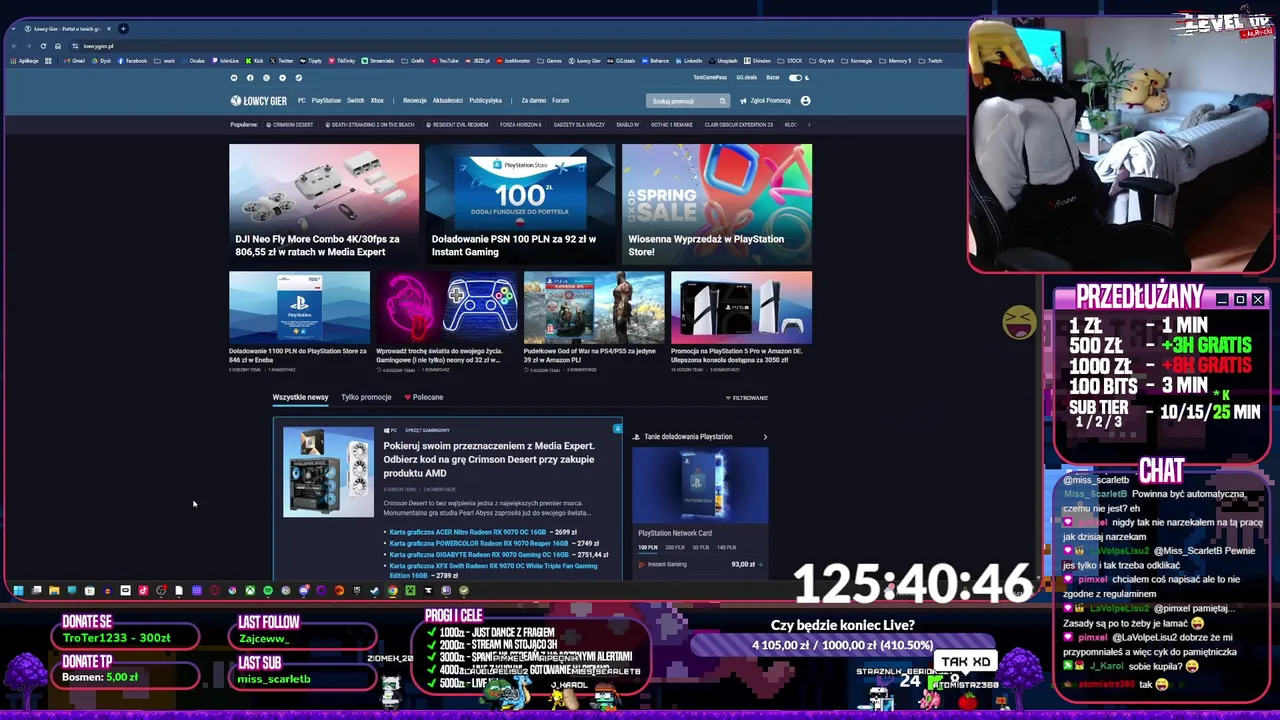Open the GIGABYTE Radeon RX 9070 Gaming link
1280x720 pixels.
click(x=478, y=554)
